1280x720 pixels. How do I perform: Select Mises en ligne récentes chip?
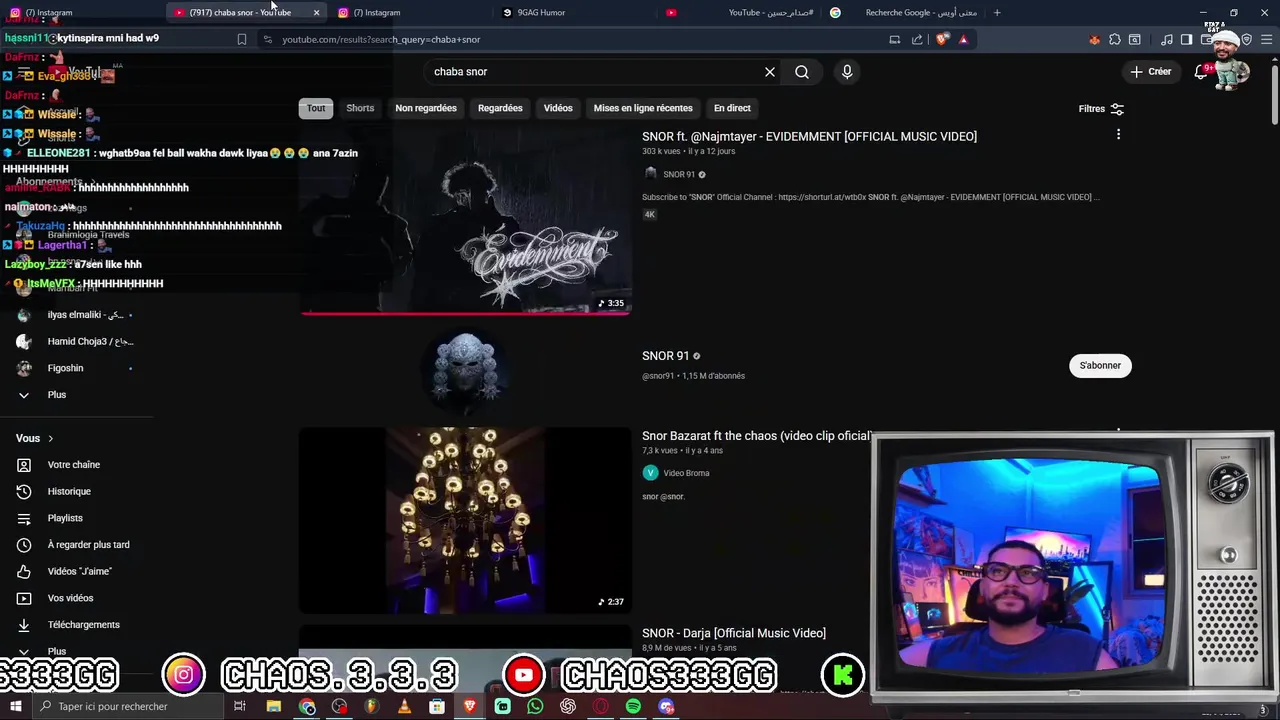[x=643, y=108]
